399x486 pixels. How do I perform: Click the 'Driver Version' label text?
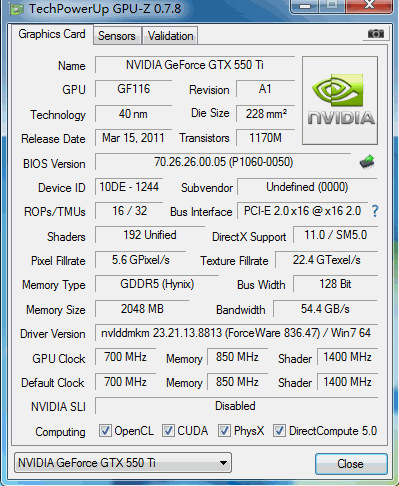53,334
